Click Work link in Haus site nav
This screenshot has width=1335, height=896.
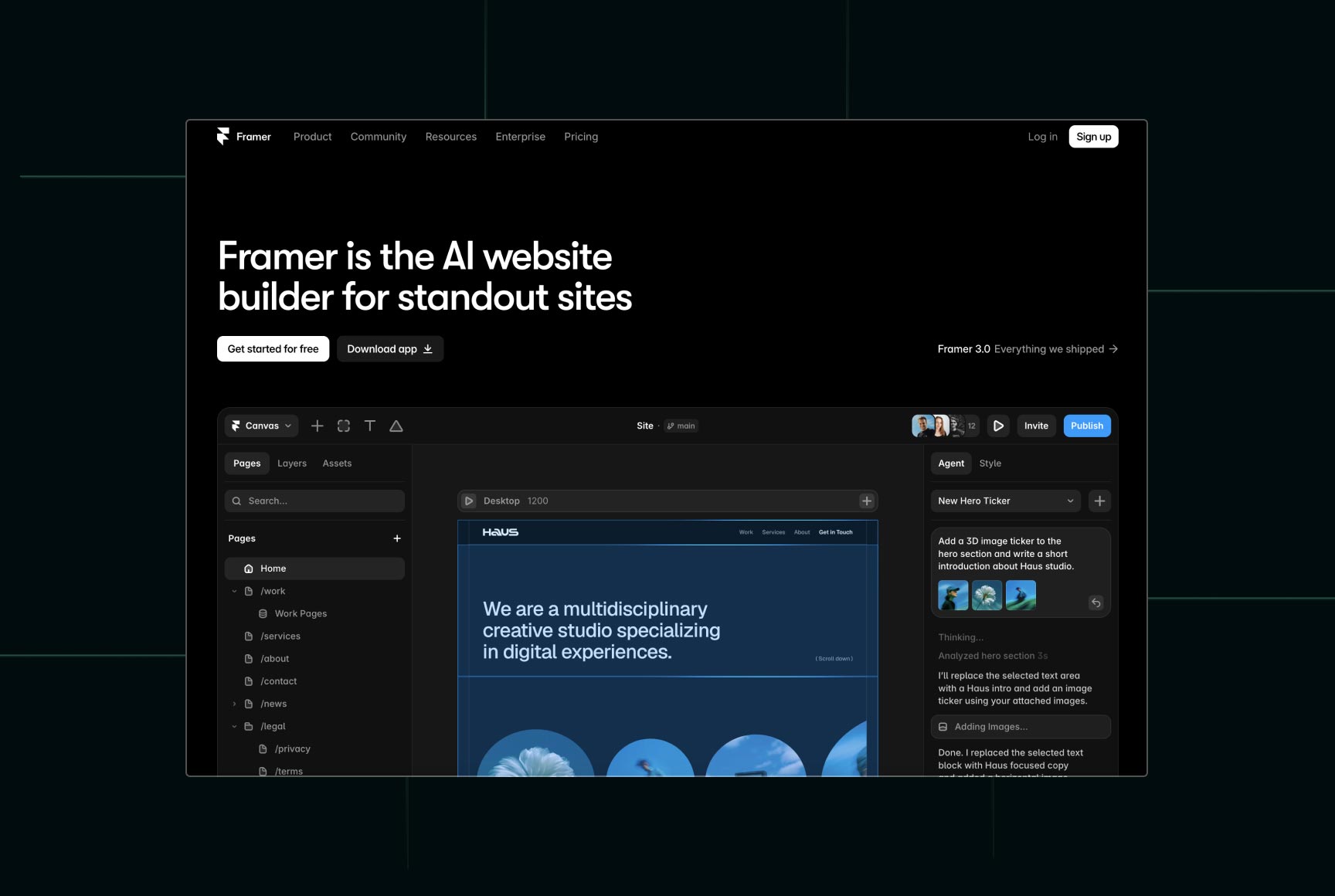[x=746, y=532]
